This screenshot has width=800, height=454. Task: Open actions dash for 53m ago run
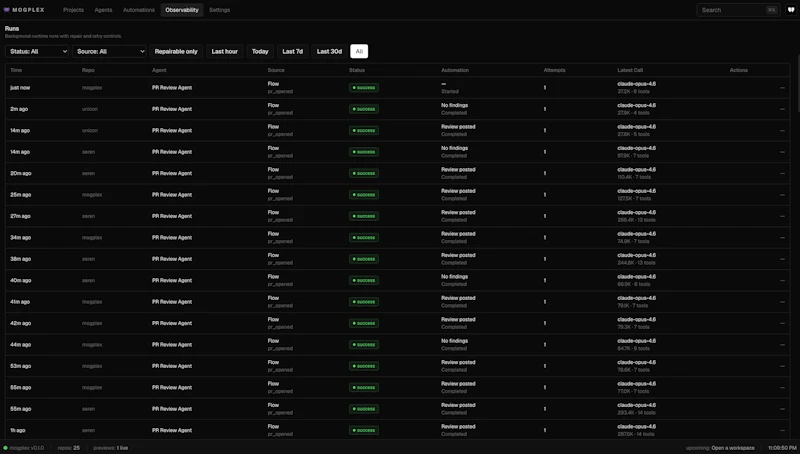click(782, 366)
